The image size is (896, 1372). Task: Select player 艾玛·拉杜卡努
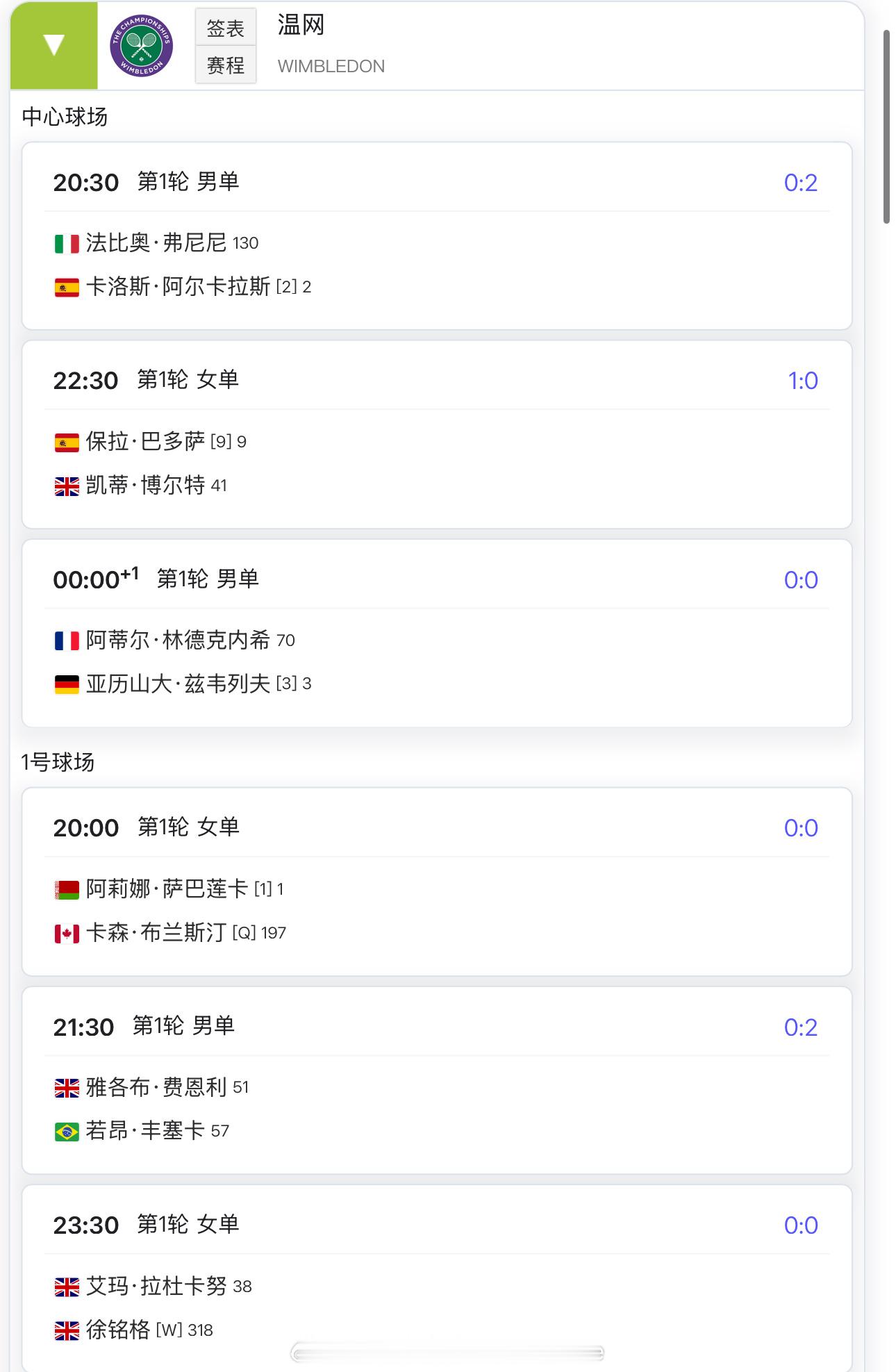click(x=156, y=1286)
